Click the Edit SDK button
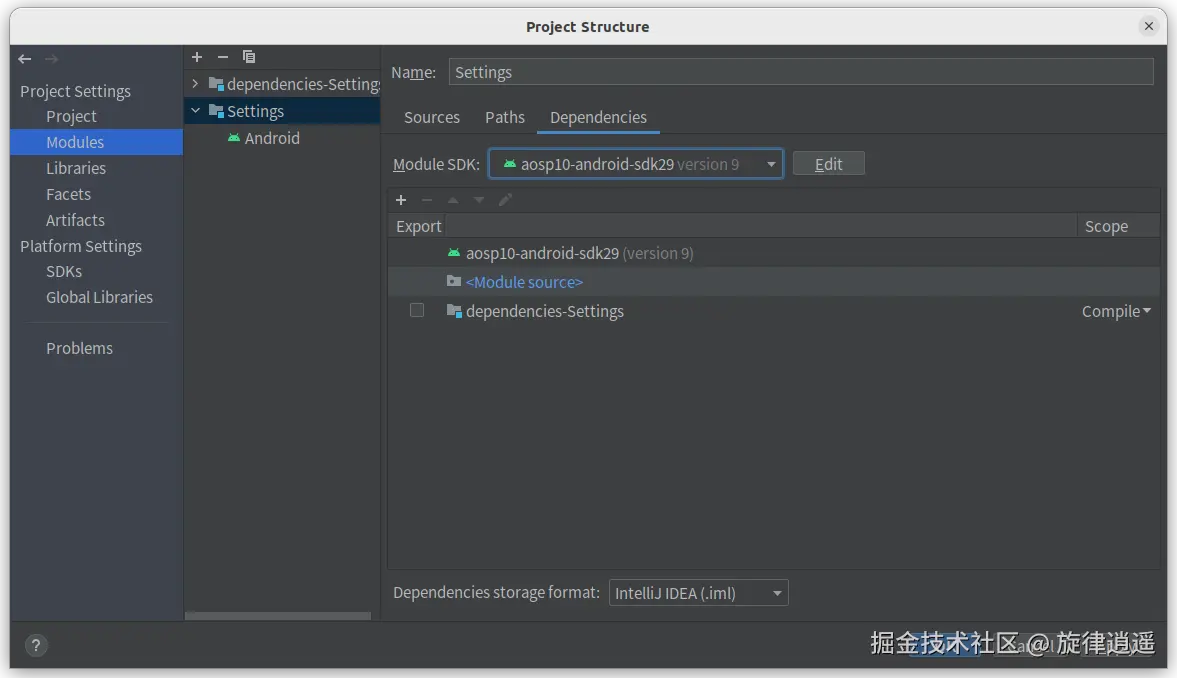Screen dimensions: 1177x678 [x=828, y=164]
